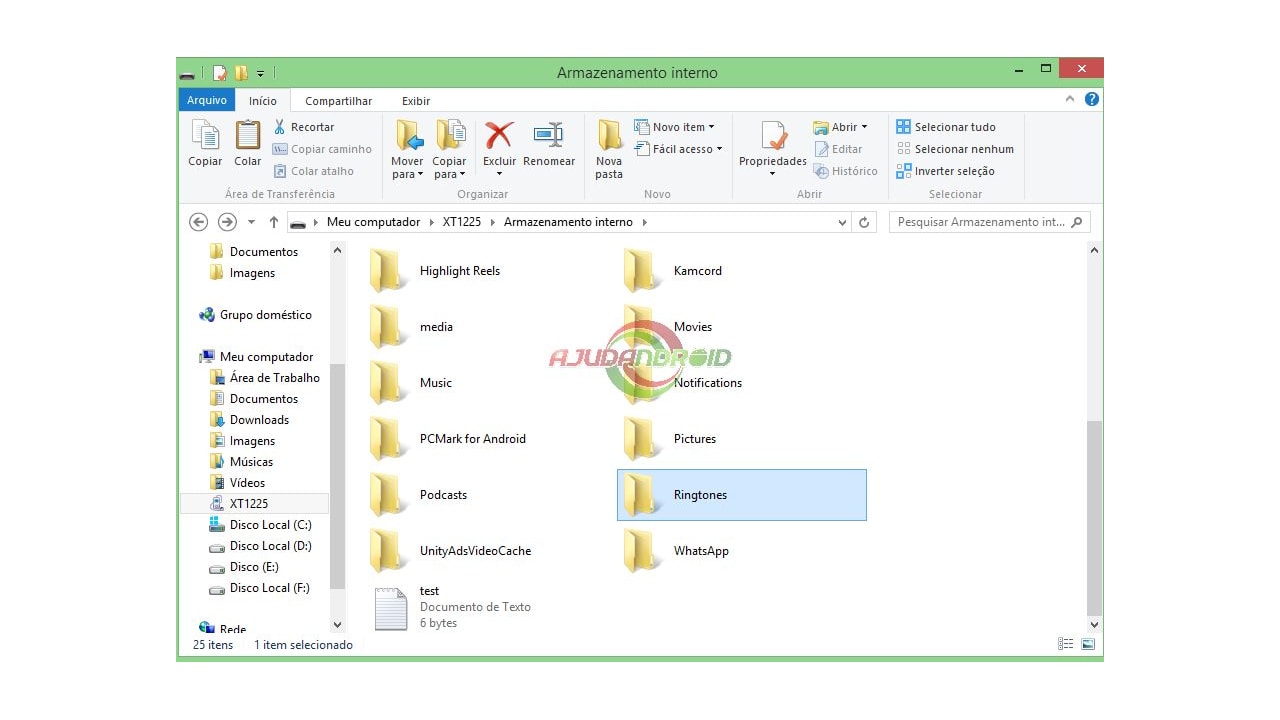Open address bar history dropdown

pyautogui.click(x=842, y=223)
